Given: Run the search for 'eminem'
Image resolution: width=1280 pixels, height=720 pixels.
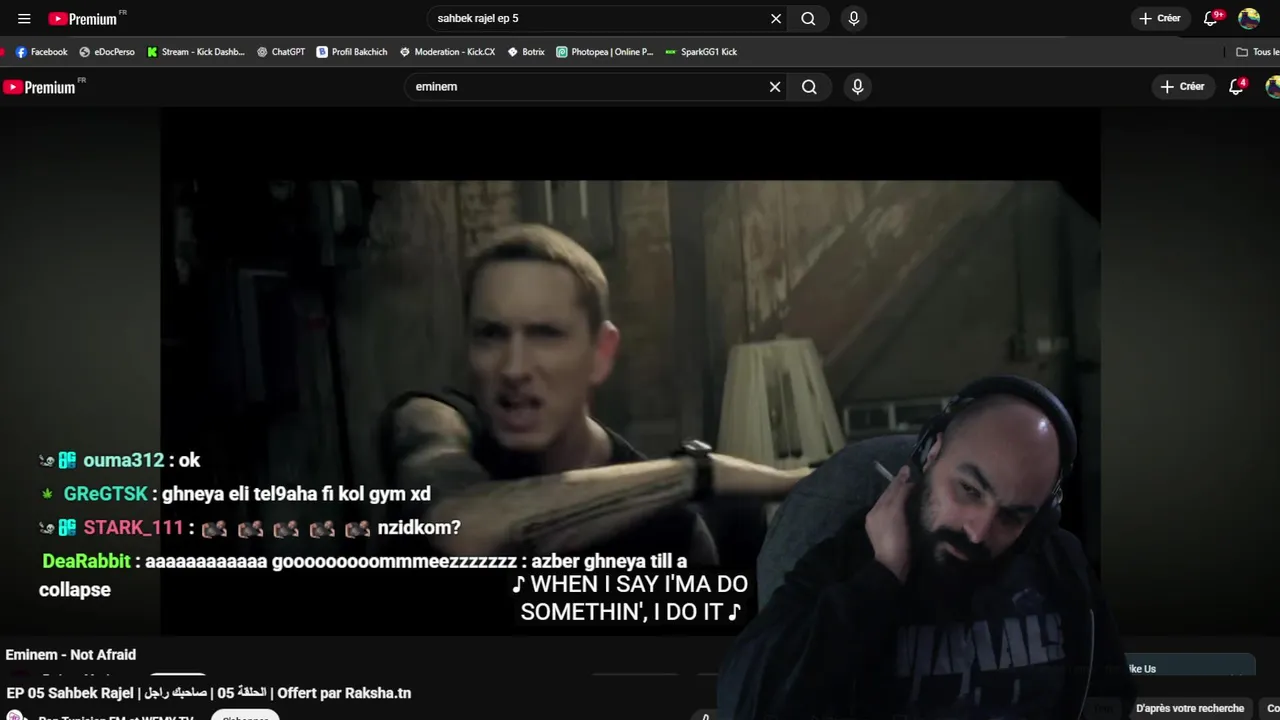Looking at the screenshot, I should point(809,87).
